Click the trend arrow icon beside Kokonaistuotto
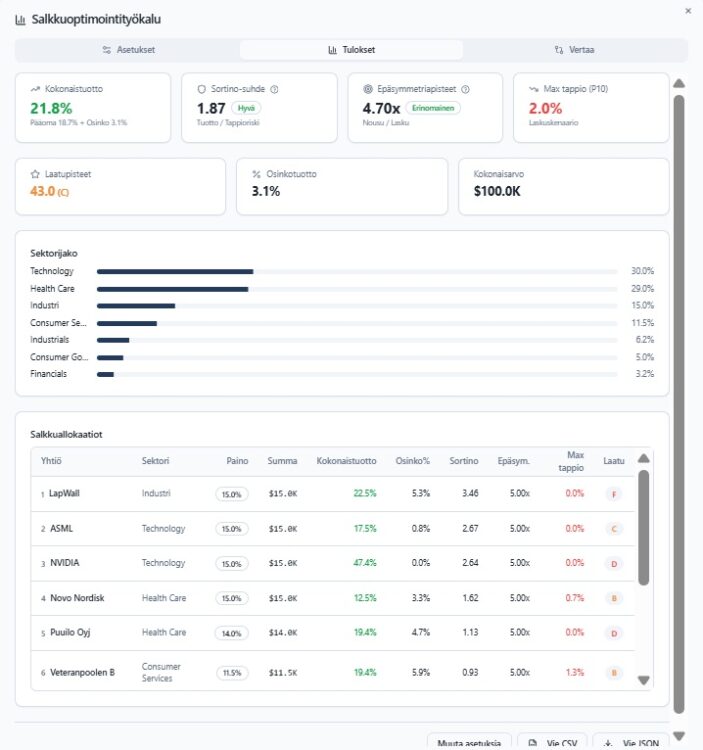 35,89
